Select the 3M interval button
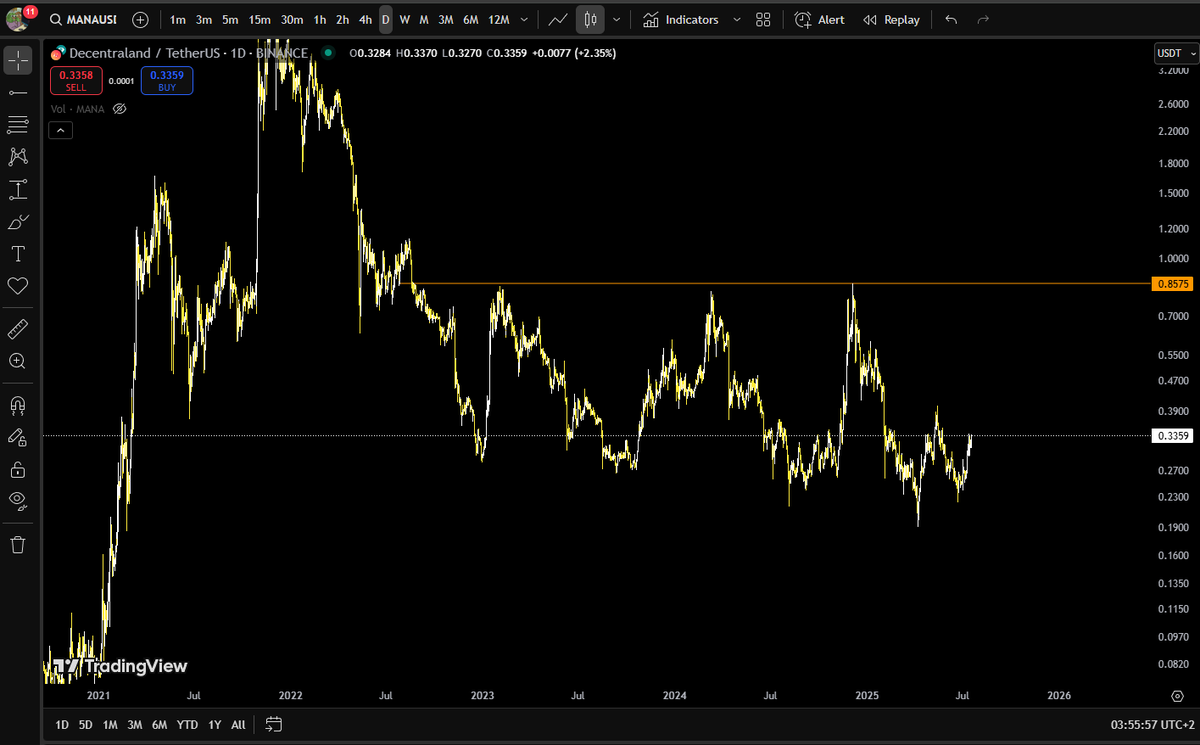The image size is (1200, 745). (446, 19)
